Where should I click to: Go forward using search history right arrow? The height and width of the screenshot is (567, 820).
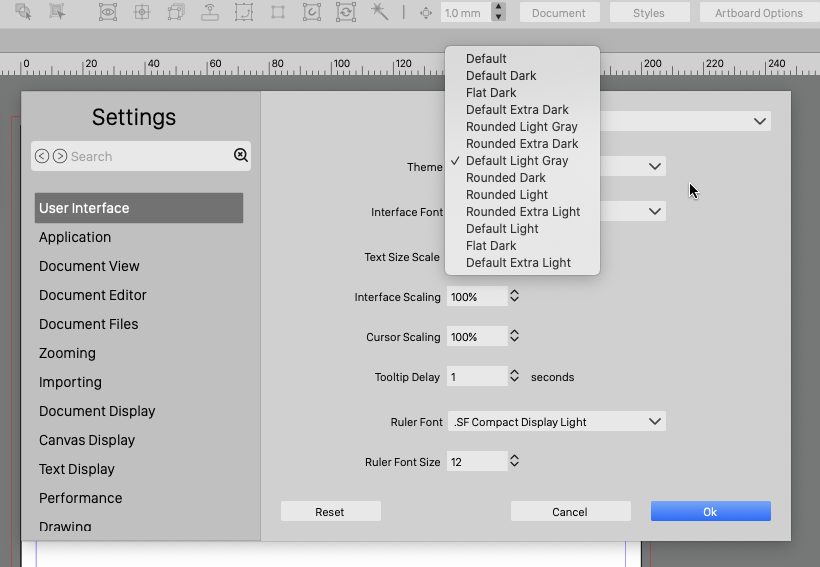[x=60, y=156]
